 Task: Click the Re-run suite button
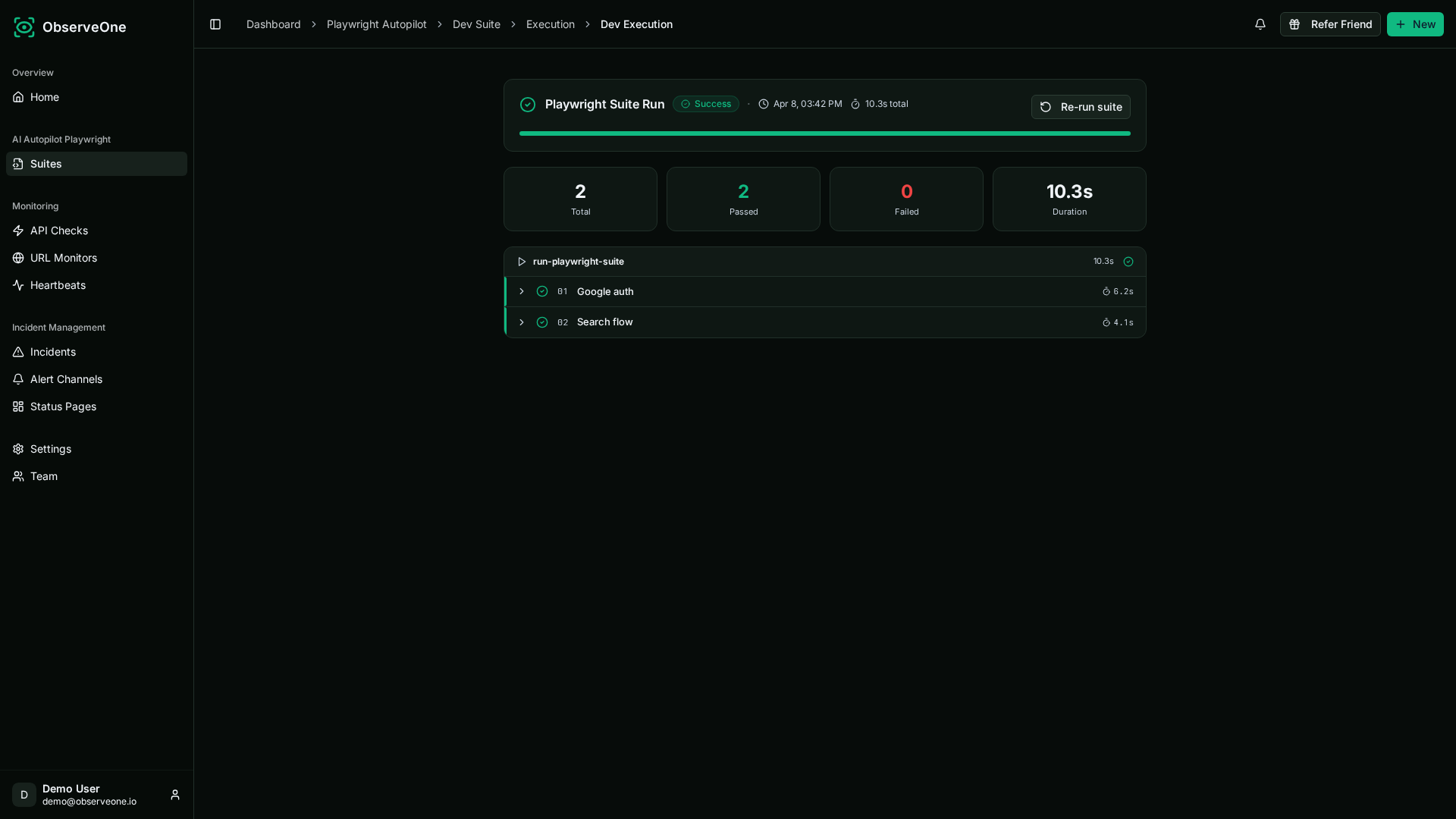coord(1081,107)
